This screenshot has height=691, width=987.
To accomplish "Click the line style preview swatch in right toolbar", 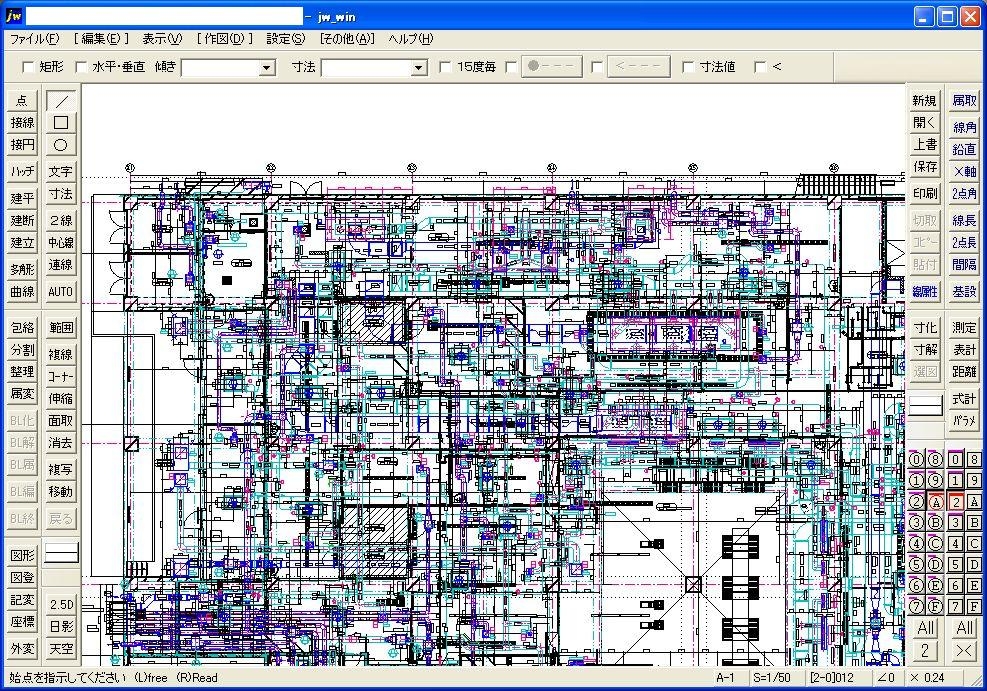I will point(925,405).
